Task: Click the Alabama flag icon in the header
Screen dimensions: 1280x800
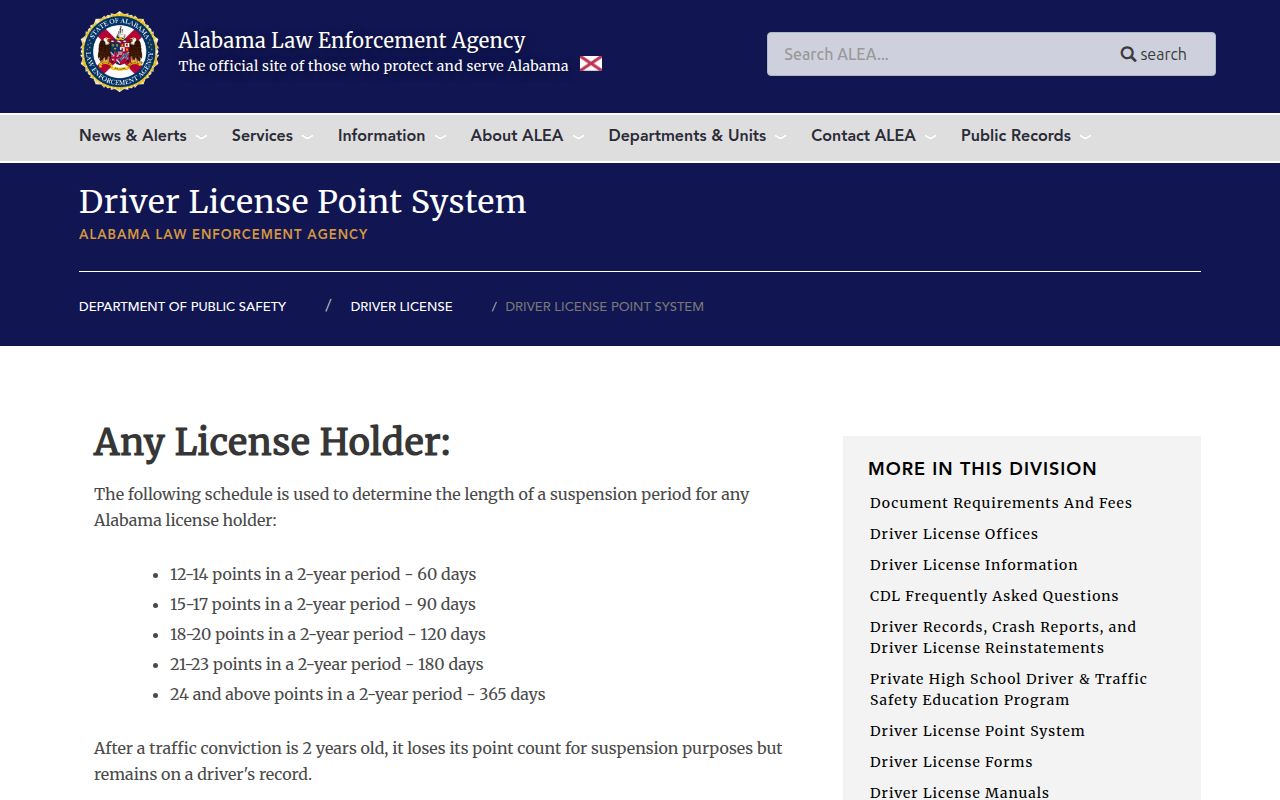Action: [x=591, y=64]
